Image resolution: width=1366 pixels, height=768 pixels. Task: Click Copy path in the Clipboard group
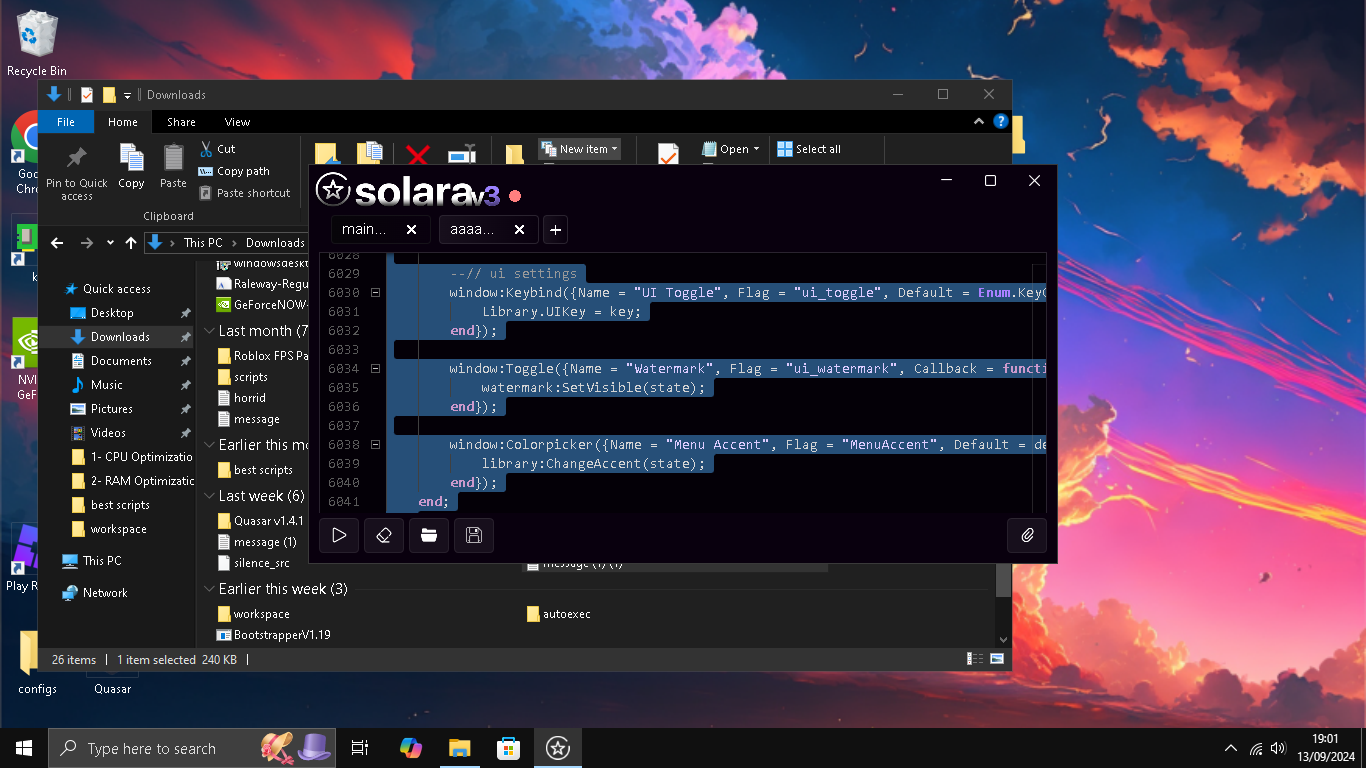pos(234,171)
